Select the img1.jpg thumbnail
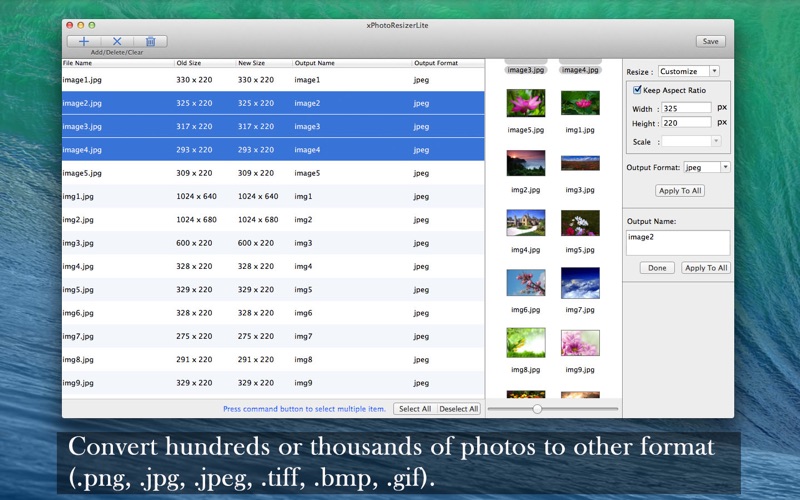 coord(580,103)
